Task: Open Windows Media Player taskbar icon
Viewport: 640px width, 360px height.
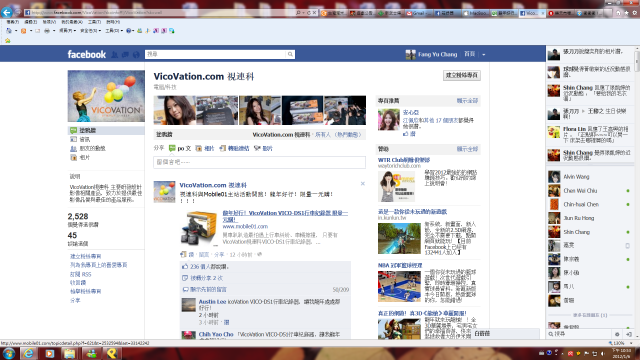Action: pyautogui.click(x=49, y=353)
